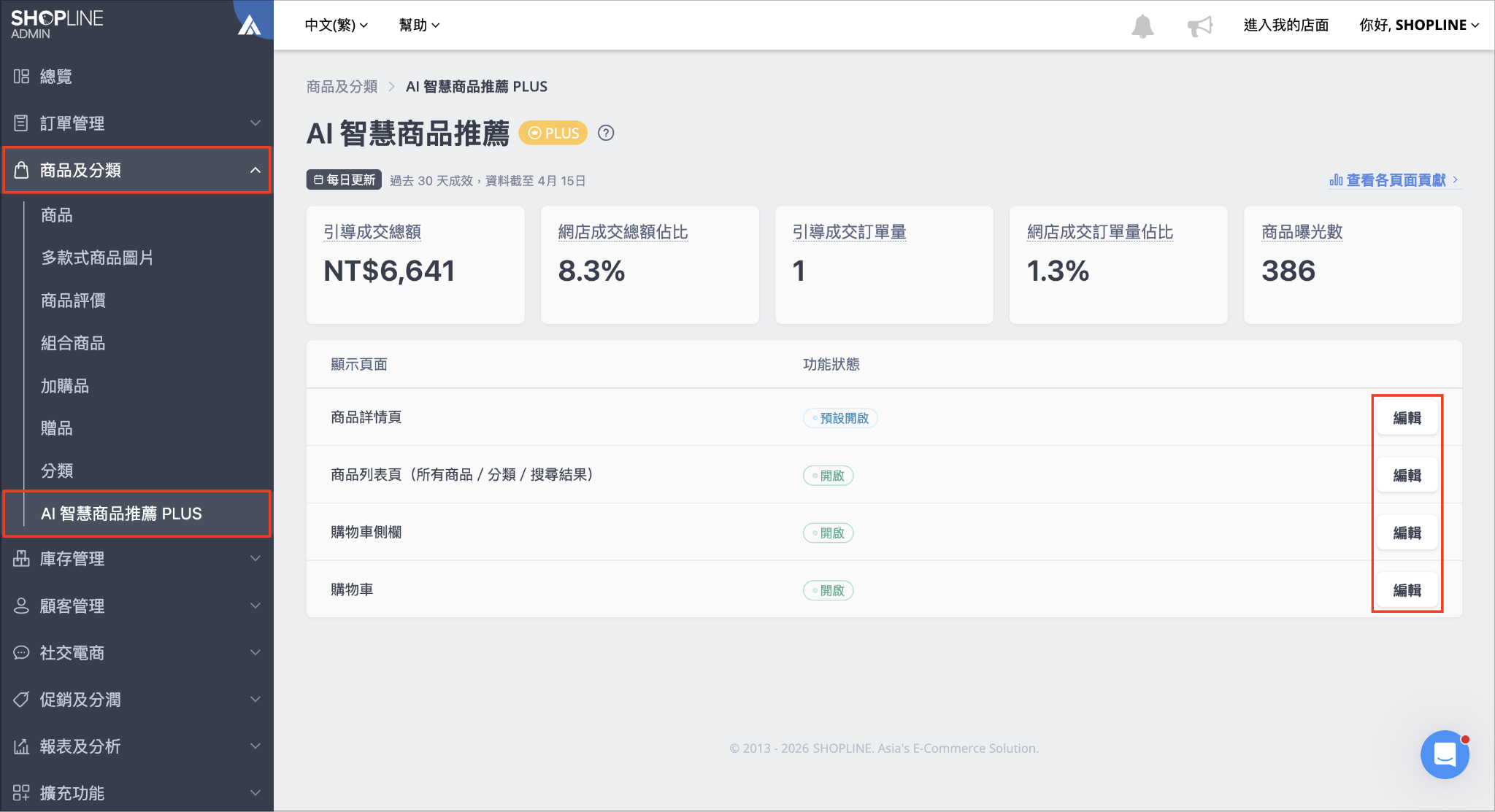
Task: Click the 商品及分類 shopping bag icon
Action: pyautogui.click(x=21, y=170)
